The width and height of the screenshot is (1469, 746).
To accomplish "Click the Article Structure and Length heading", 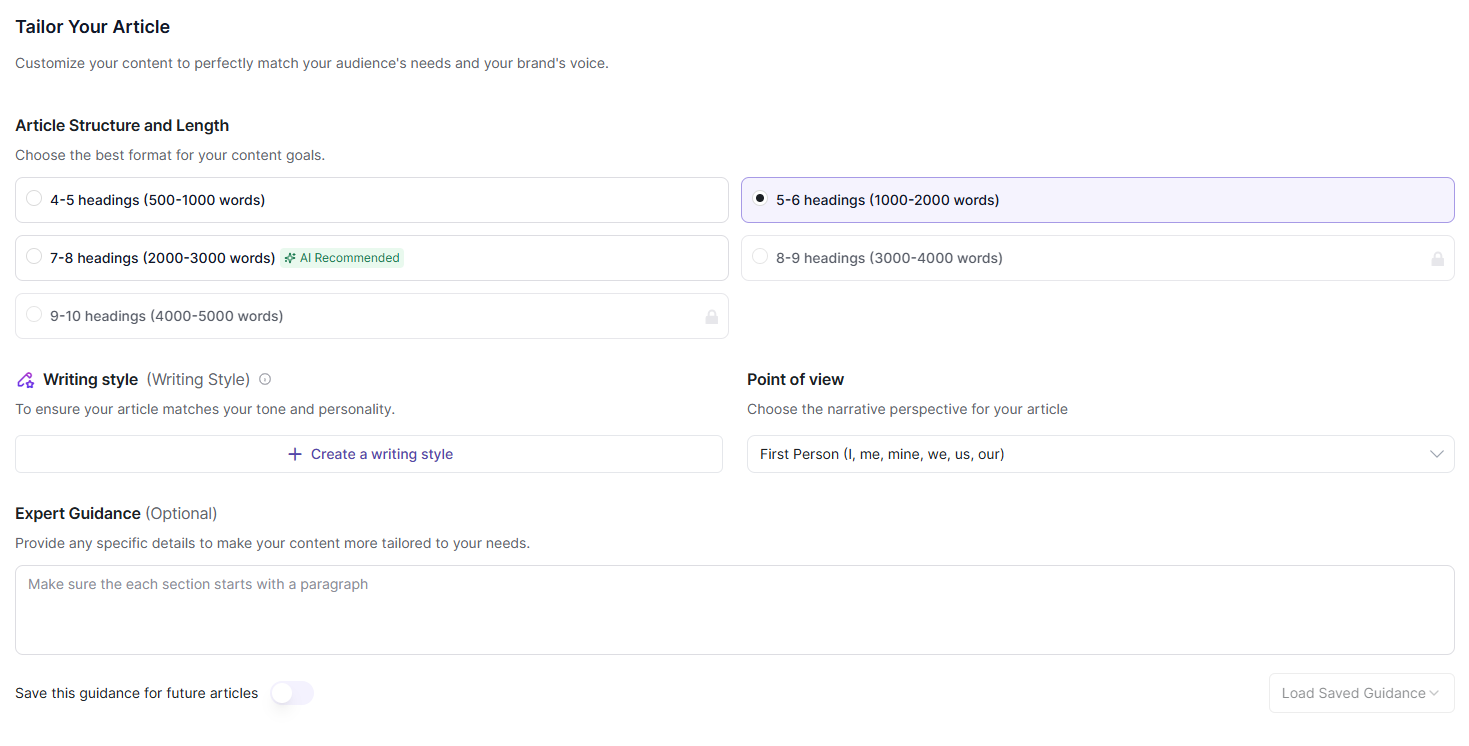I will point(122,126).
